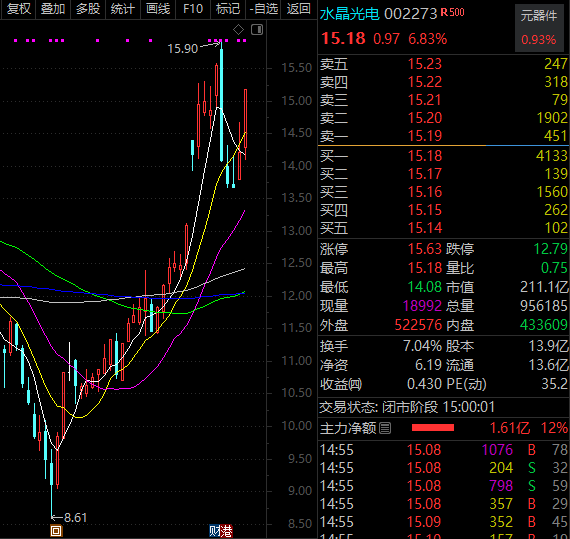The height and width of the screenshot is (539, 570).
Task: Click the 12.00 price axis label
Action: (x=297, y=296)
